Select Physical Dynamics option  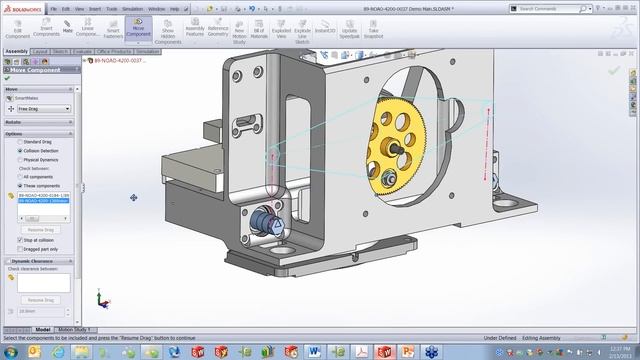20,160
